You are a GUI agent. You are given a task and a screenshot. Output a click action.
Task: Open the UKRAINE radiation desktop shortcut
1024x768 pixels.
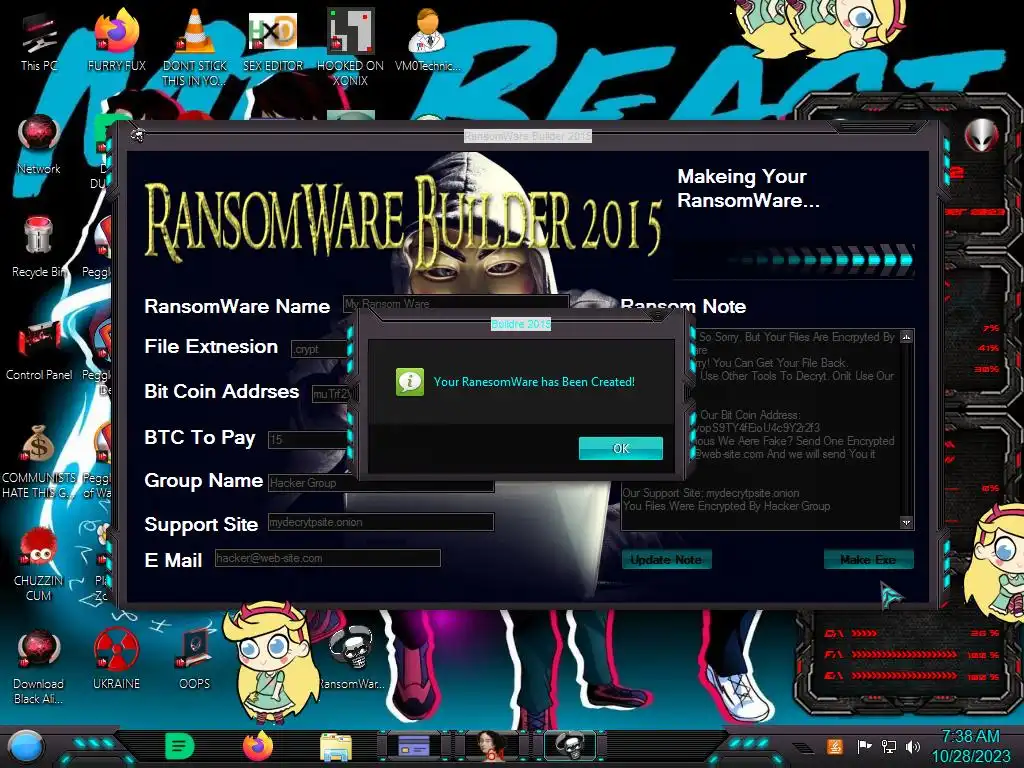[116, 660]
